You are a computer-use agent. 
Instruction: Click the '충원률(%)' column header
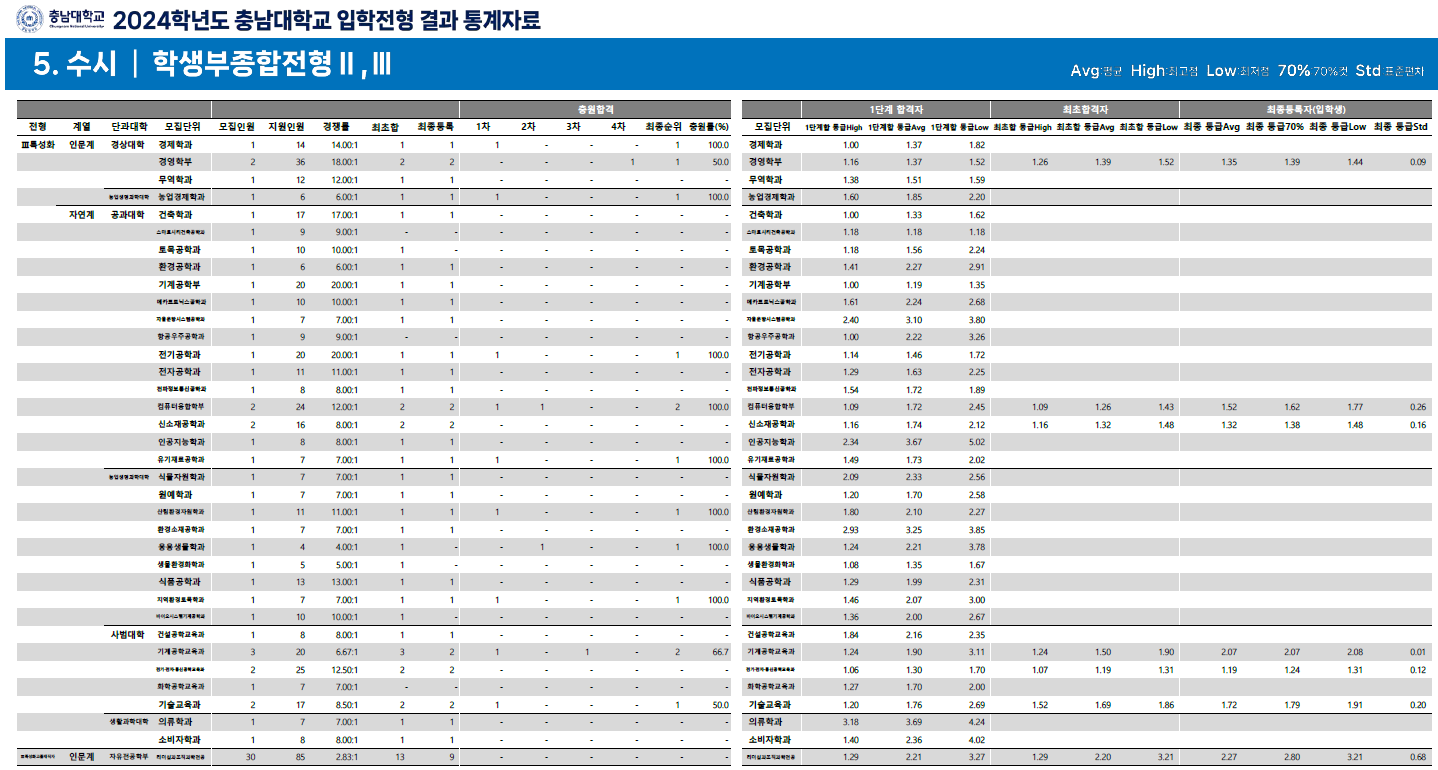pos(708,127)
